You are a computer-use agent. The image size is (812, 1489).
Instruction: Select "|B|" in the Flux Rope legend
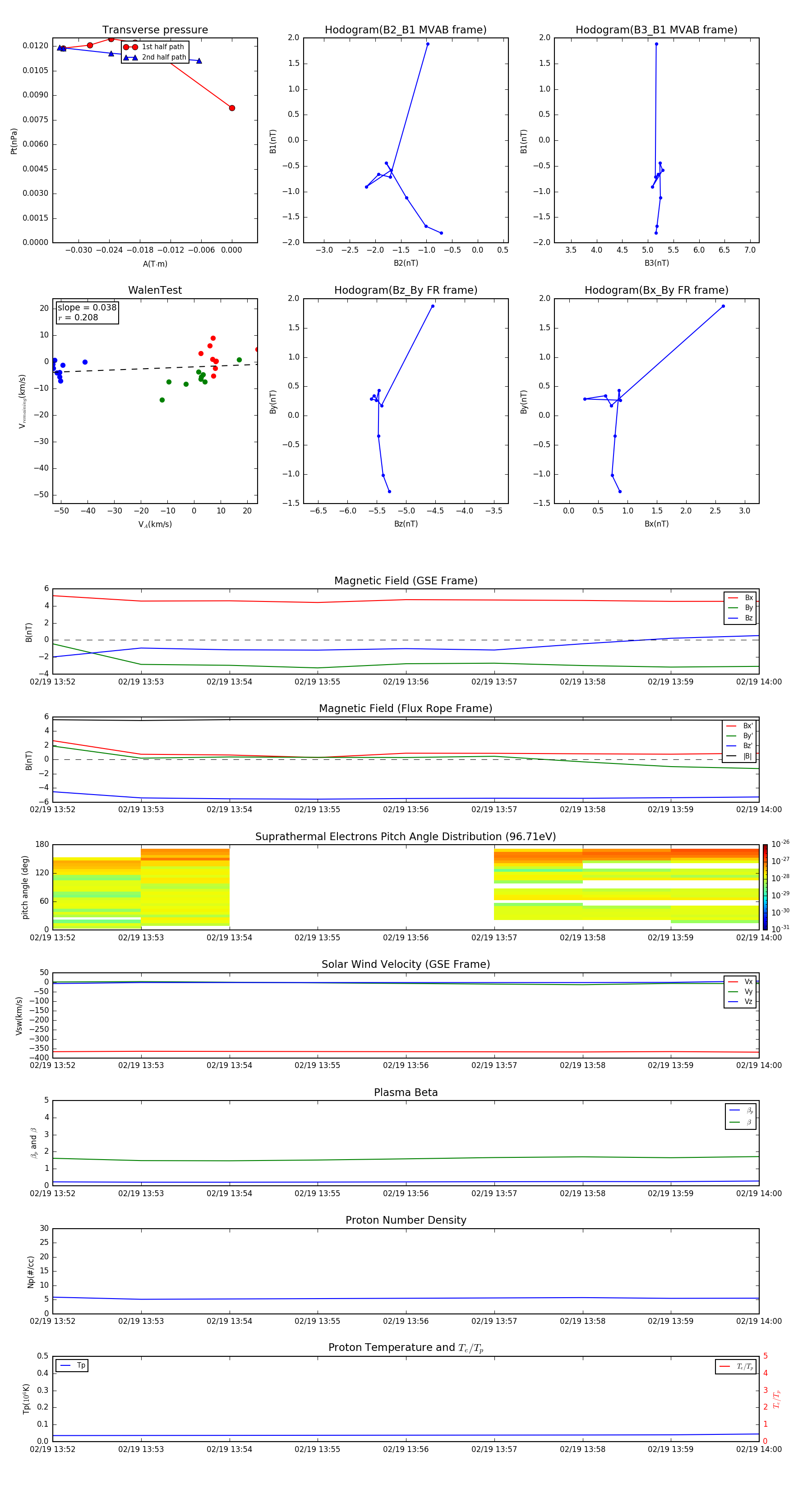click(740, 756)
